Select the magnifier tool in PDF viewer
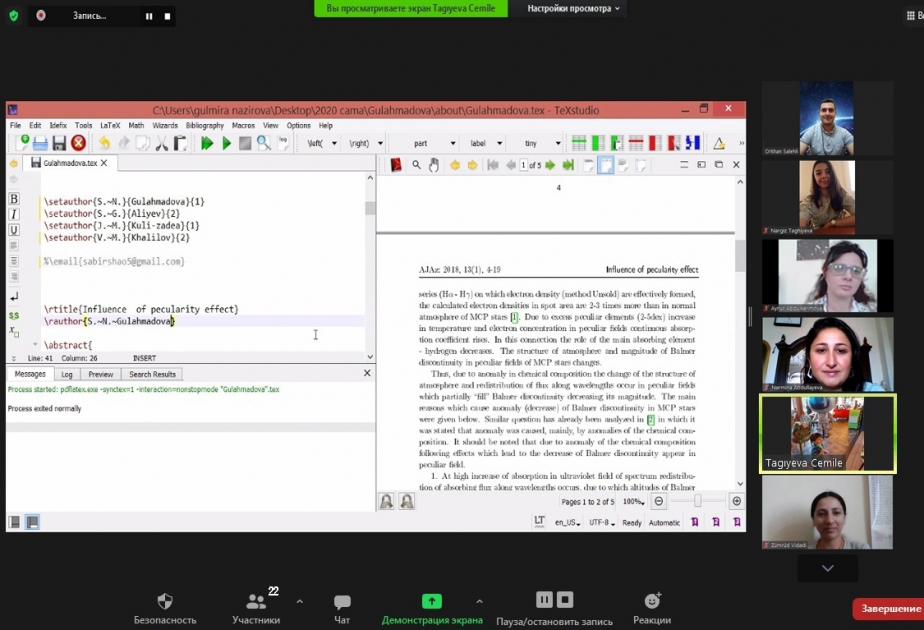Viewport: 924px width, 630px height. click(417, 165)
